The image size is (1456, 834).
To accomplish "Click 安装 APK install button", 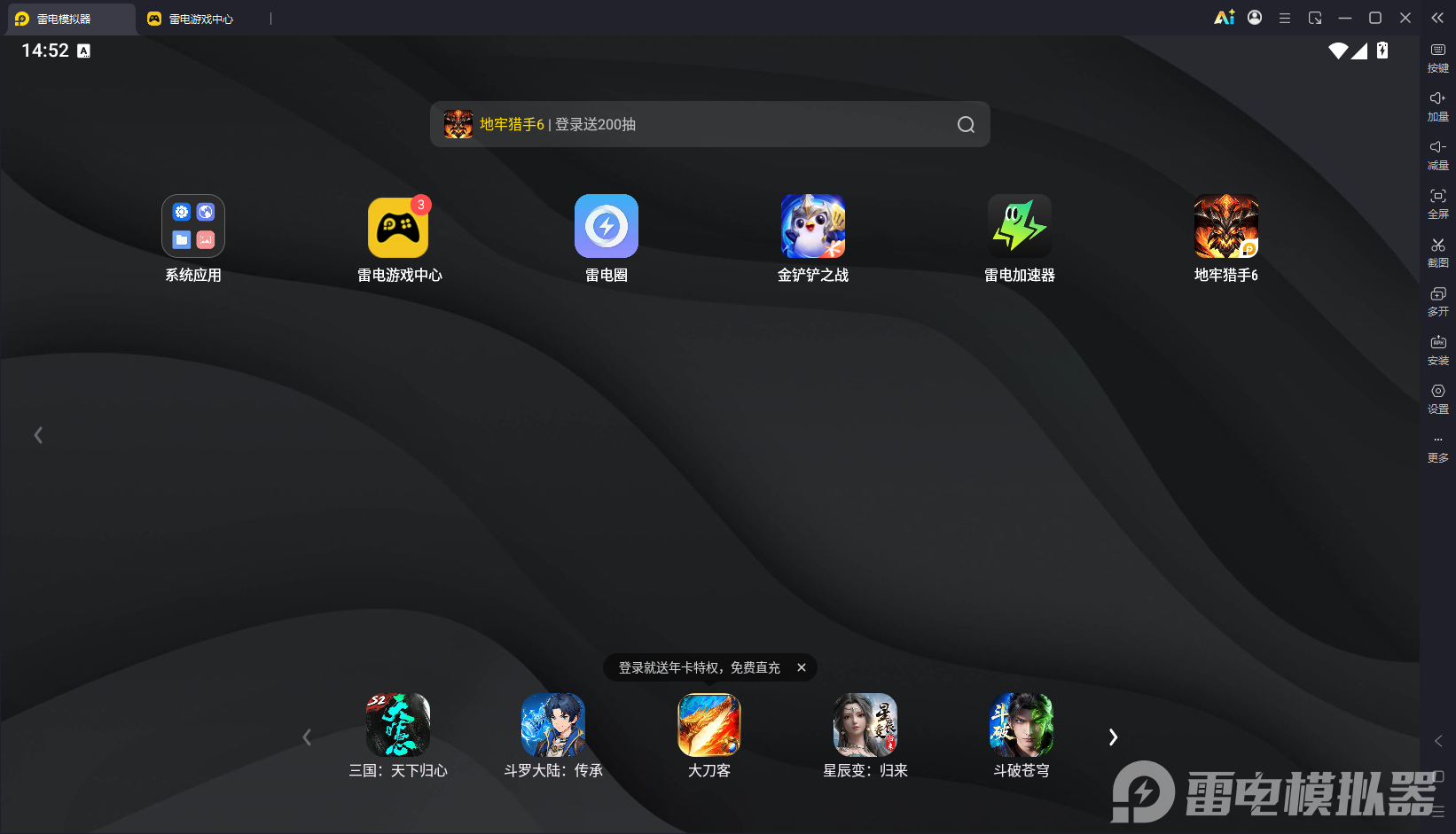I will 1438,351.
